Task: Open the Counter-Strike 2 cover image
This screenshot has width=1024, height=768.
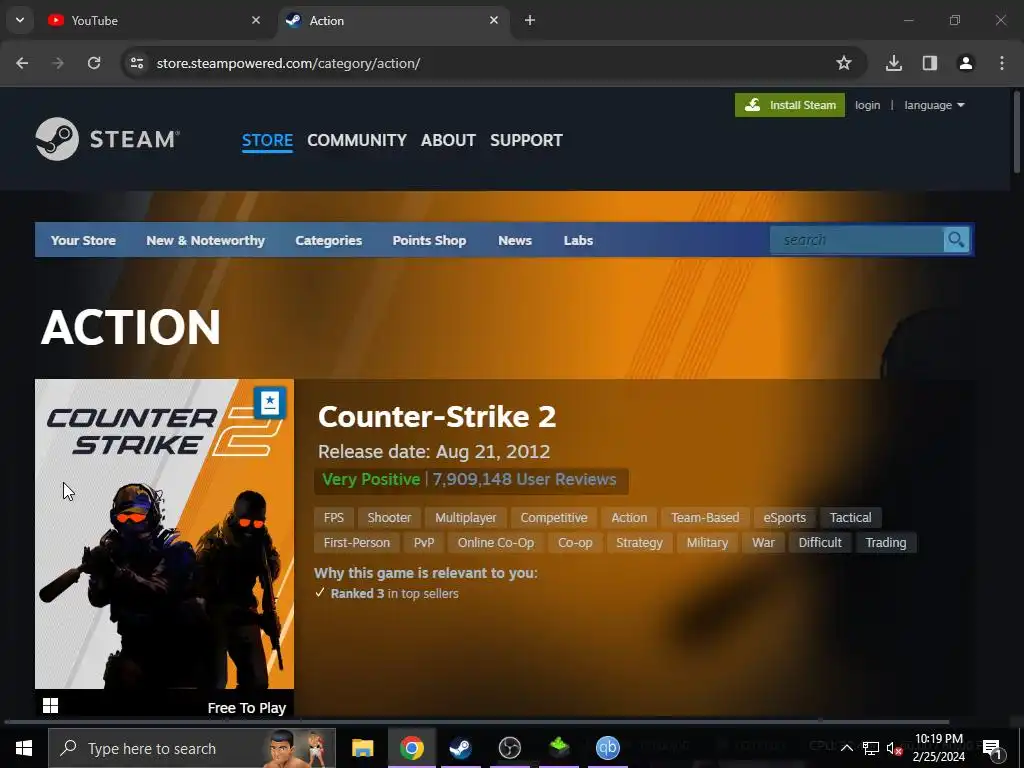Action: pos(164,534)
